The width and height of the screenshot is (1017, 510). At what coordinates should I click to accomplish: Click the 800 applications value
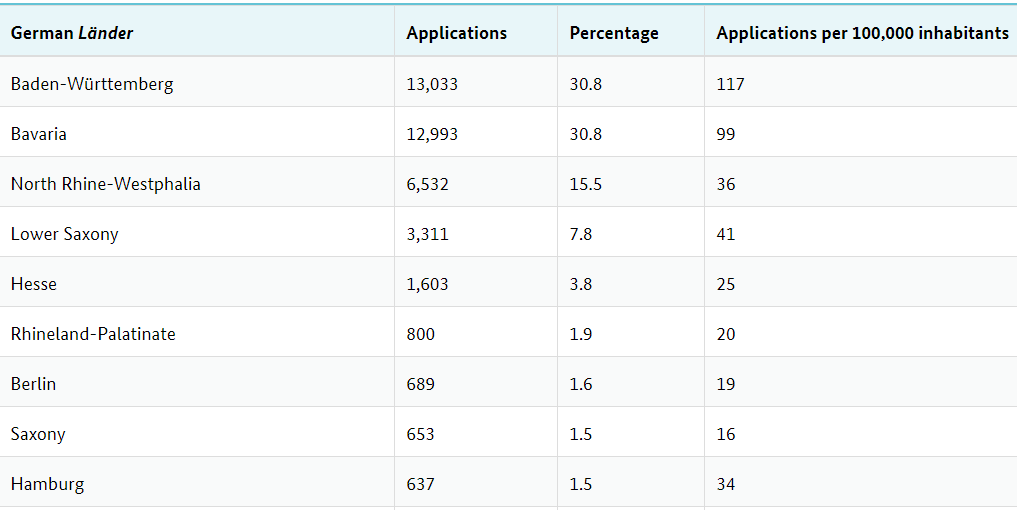[421, 334]
